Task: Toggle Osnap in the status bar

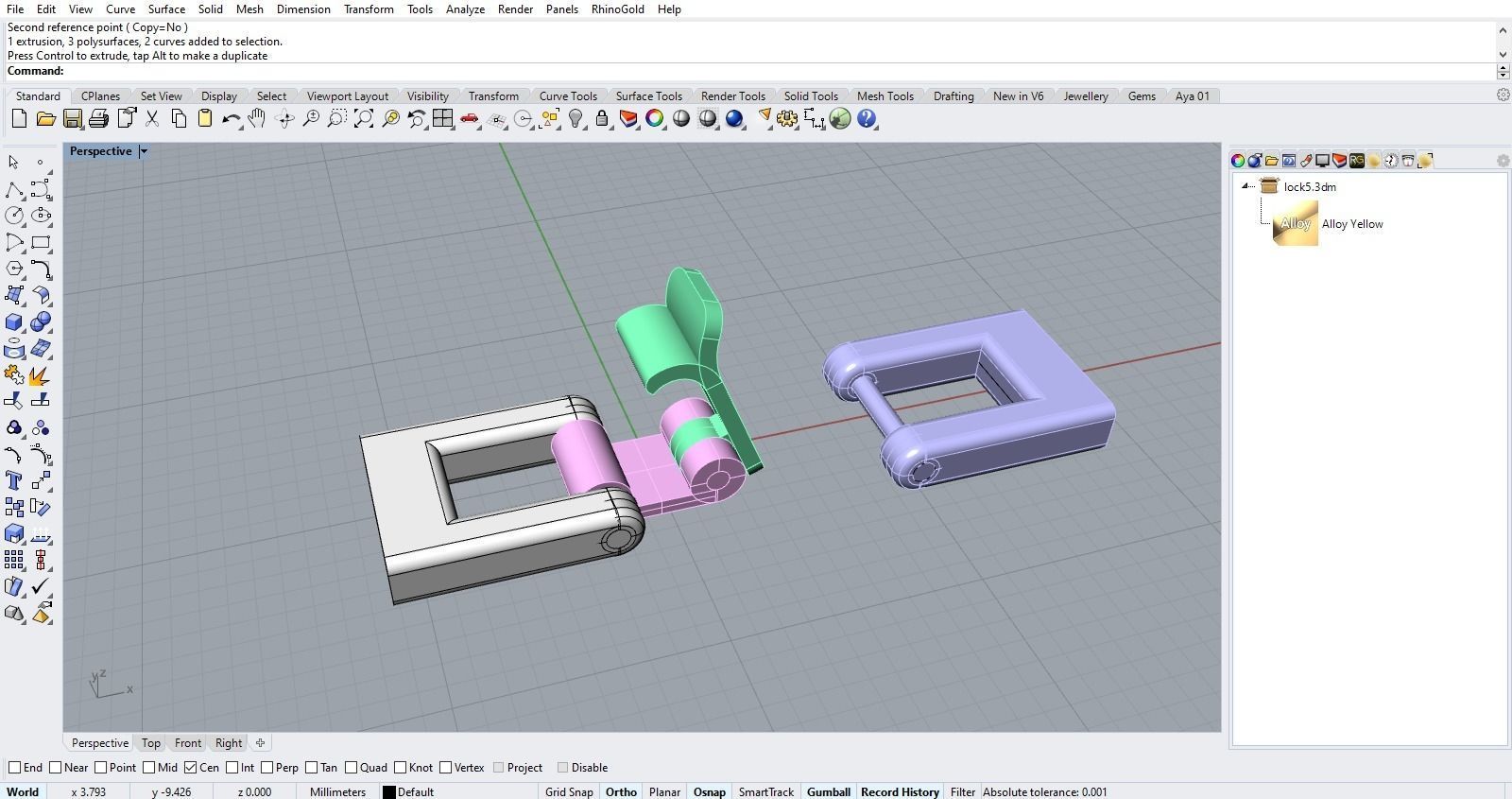Action: 710,792
